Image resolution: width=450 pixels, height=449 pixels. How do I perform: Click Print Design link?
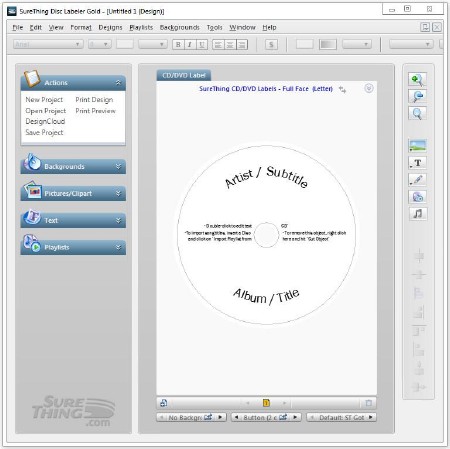(94, 100)
